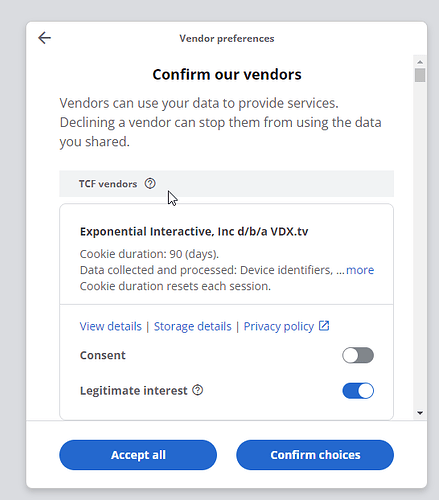Open the vendor Privacy policy link
Screen dimensions: 439x500
[x=279, y=326]
